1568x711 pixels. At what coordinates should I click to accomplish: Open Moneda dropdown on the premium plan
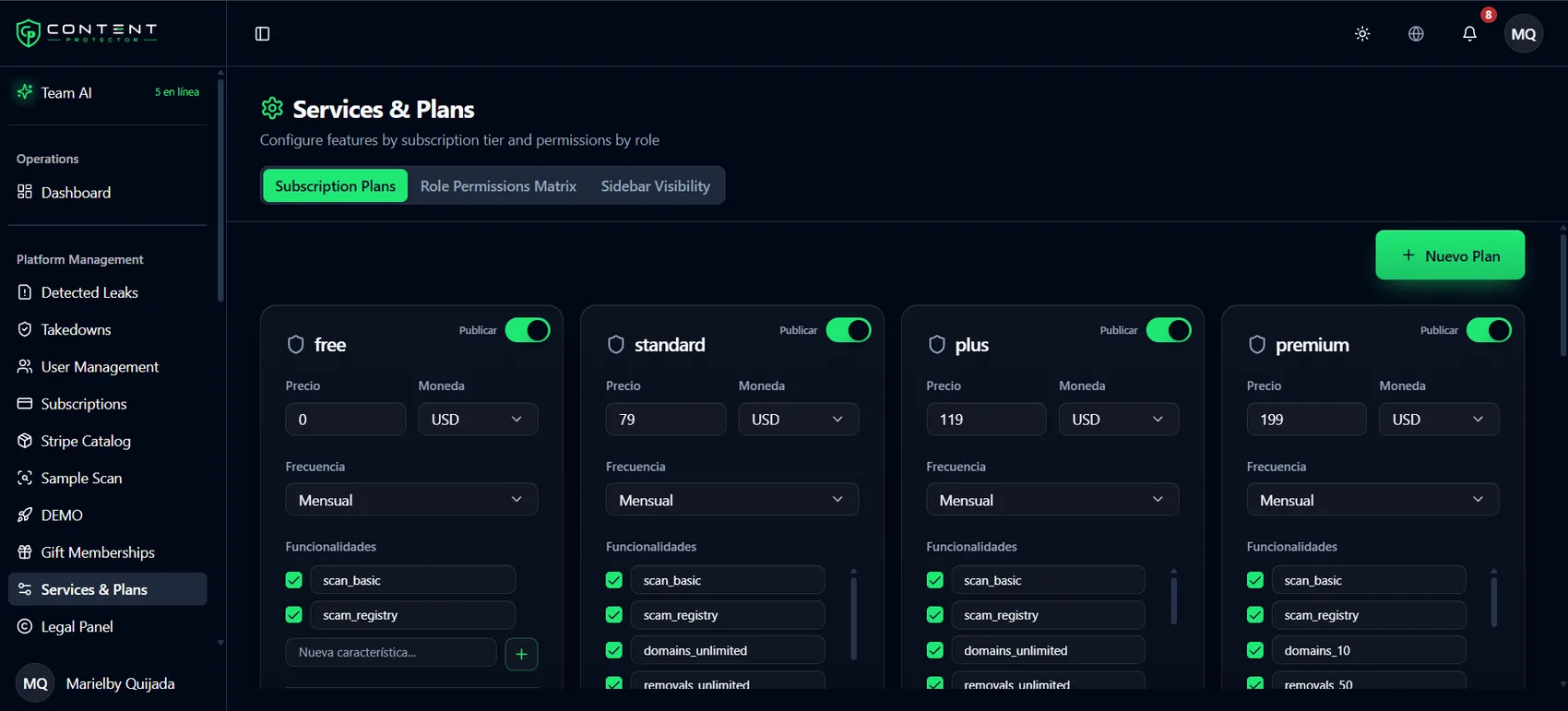[x=1439, y=420]
